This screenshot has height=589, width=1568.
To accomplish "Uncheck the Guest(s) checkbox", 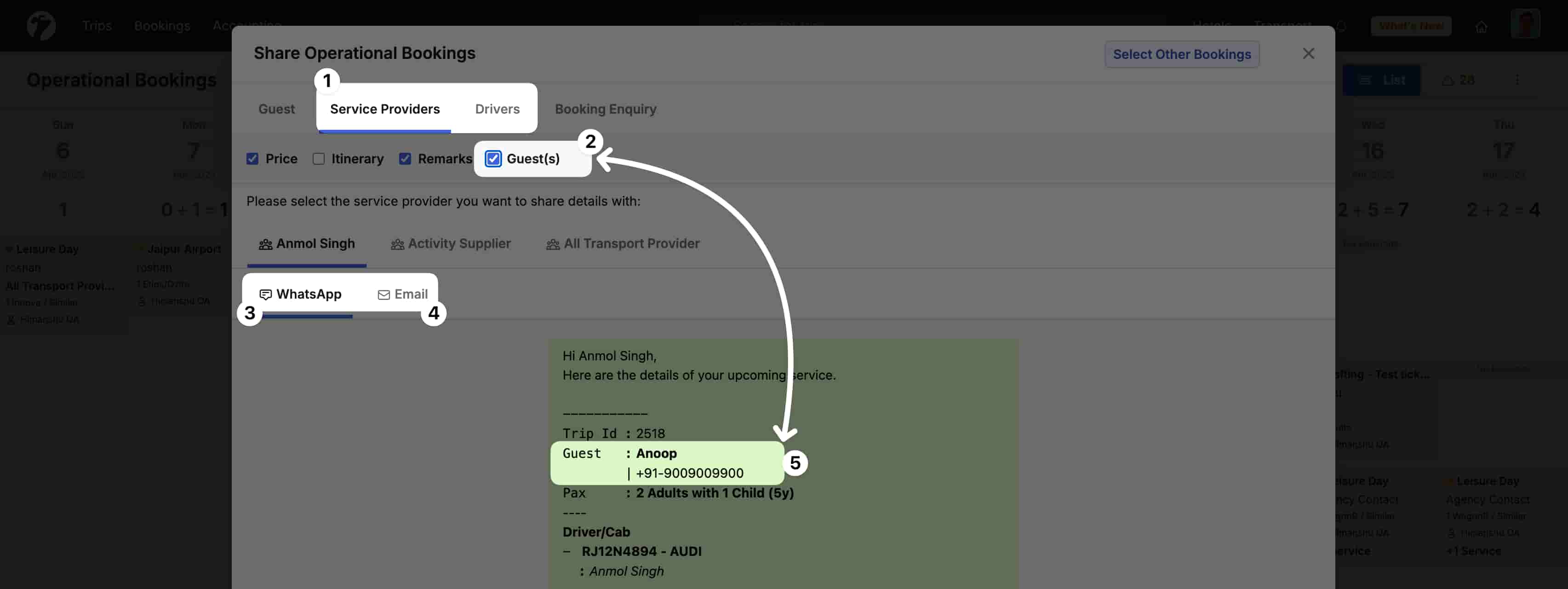I will tap(492, 158).
